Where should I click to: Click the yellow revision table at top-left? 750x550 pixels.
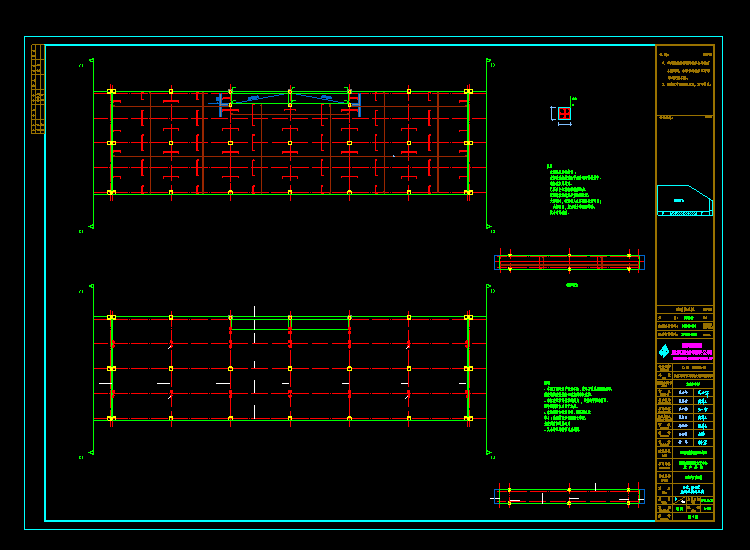coord(38,89)
